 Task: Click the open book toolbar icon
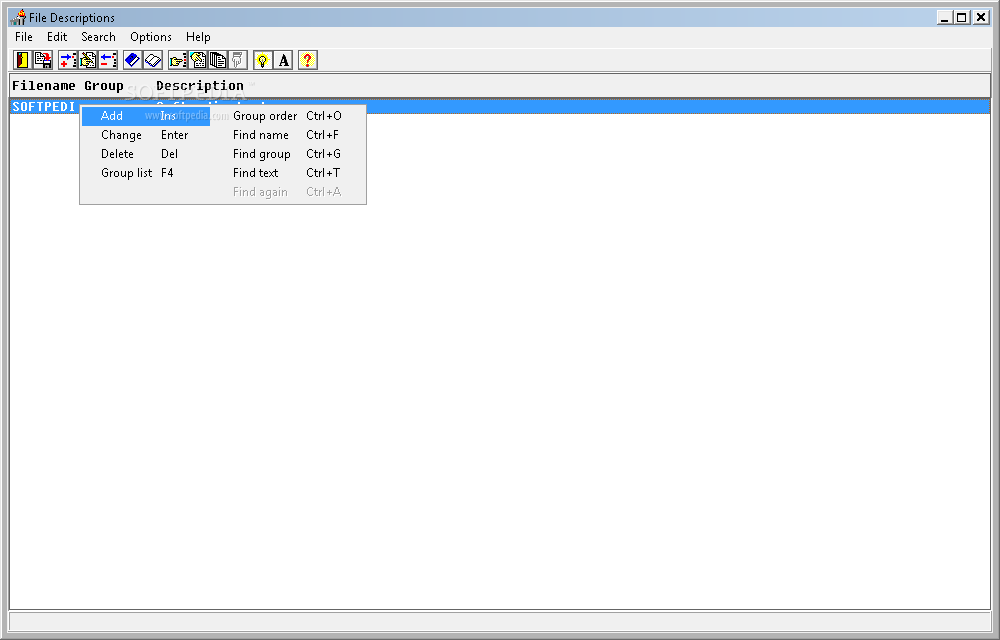(152, 60)
